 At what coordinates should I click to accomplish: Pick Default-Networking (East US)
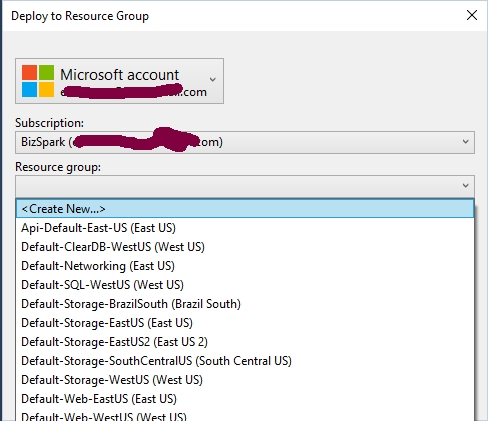point(245,266)
